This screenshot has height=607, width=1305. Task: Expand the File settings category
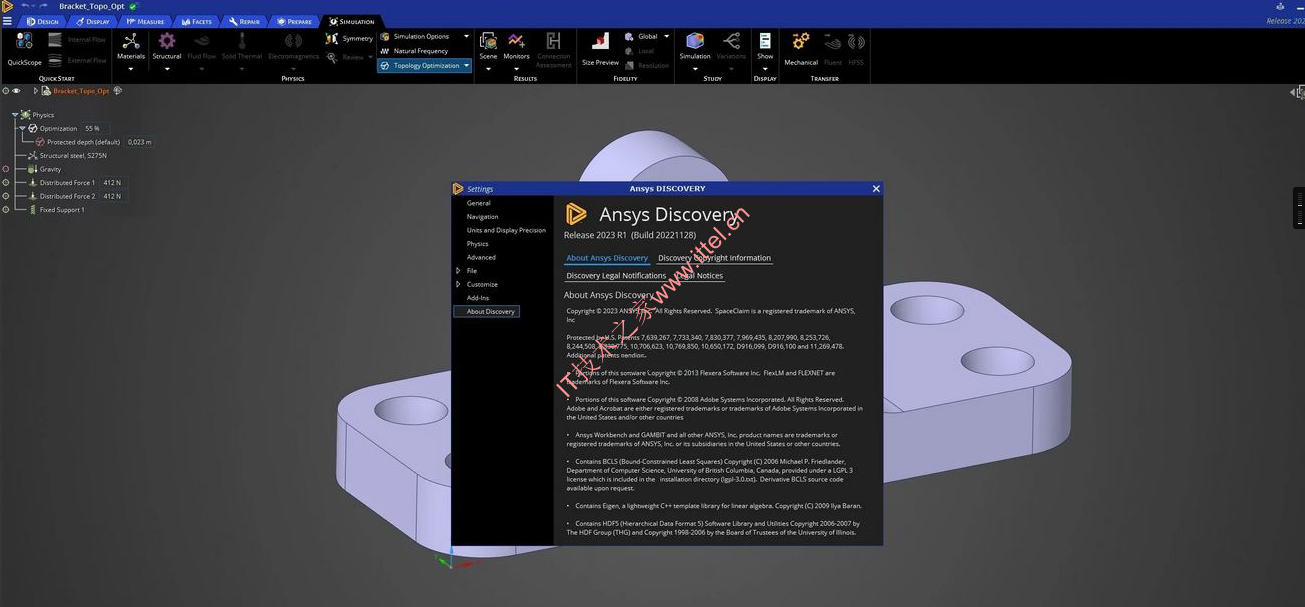(x=458, y=271)
